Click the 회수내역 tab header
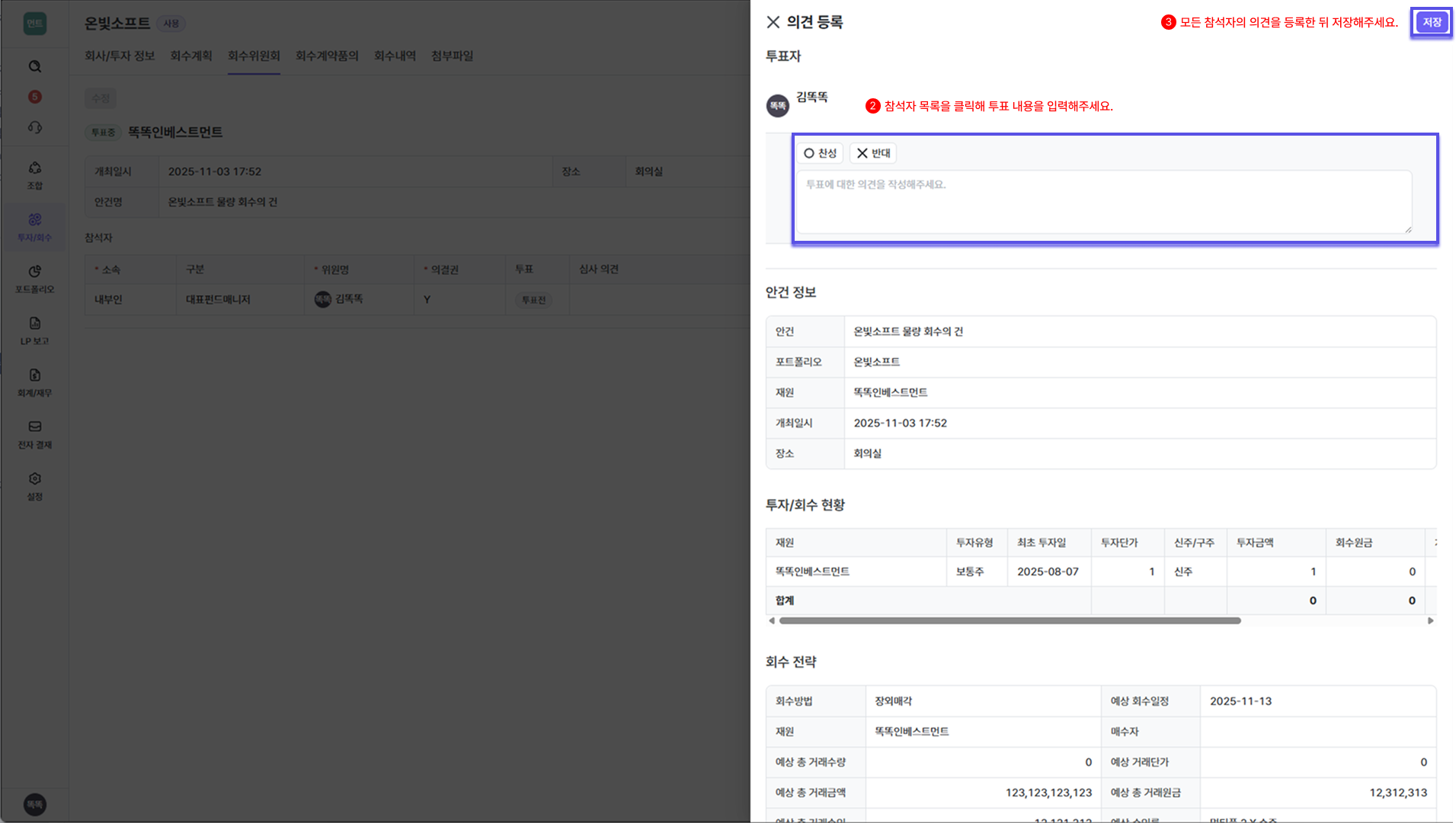Screen dimensions: 1456x823 point(395,56)
